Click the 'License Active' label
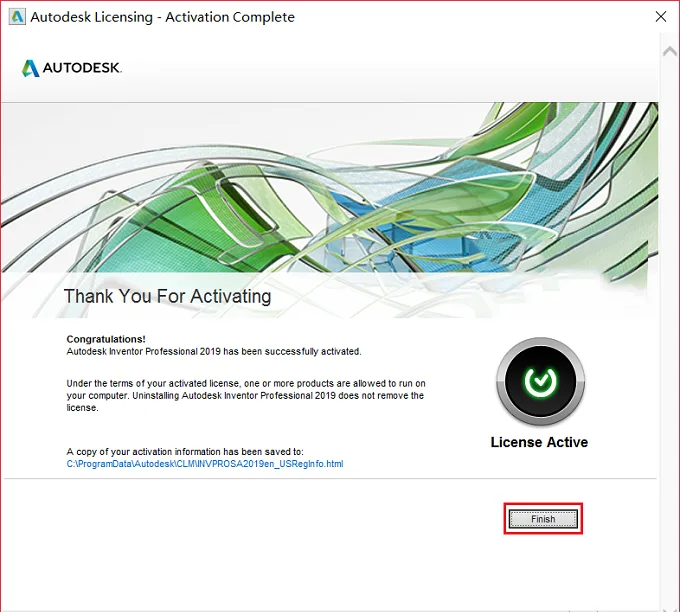This screenshot has height=612, width=680. point(539,442)
